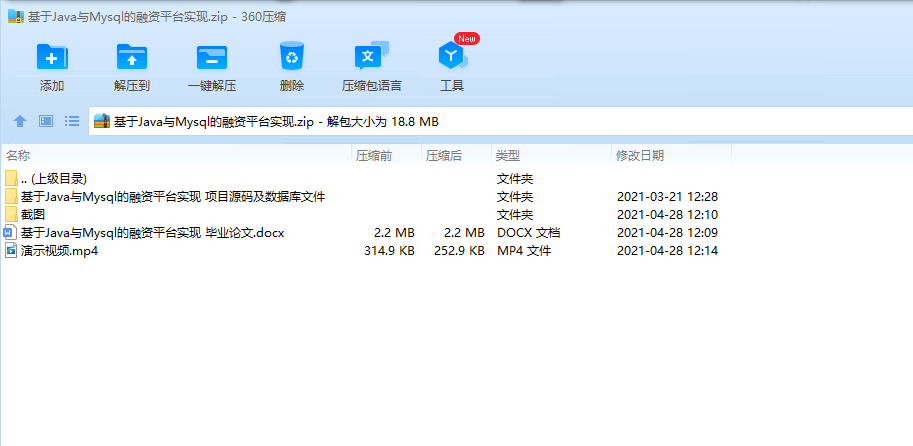Click the MP4 文件 type cell
The image size is (913, 446).
(524, 251)
